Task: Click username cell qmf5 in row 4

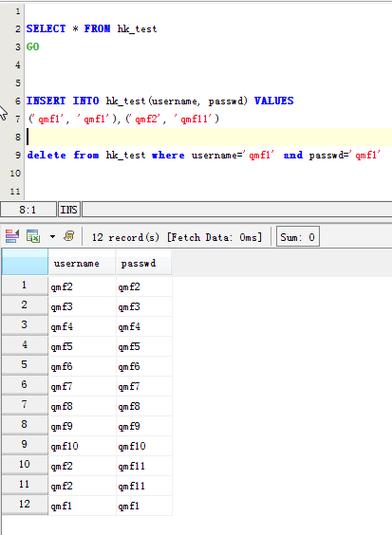Action: point(82,346)
